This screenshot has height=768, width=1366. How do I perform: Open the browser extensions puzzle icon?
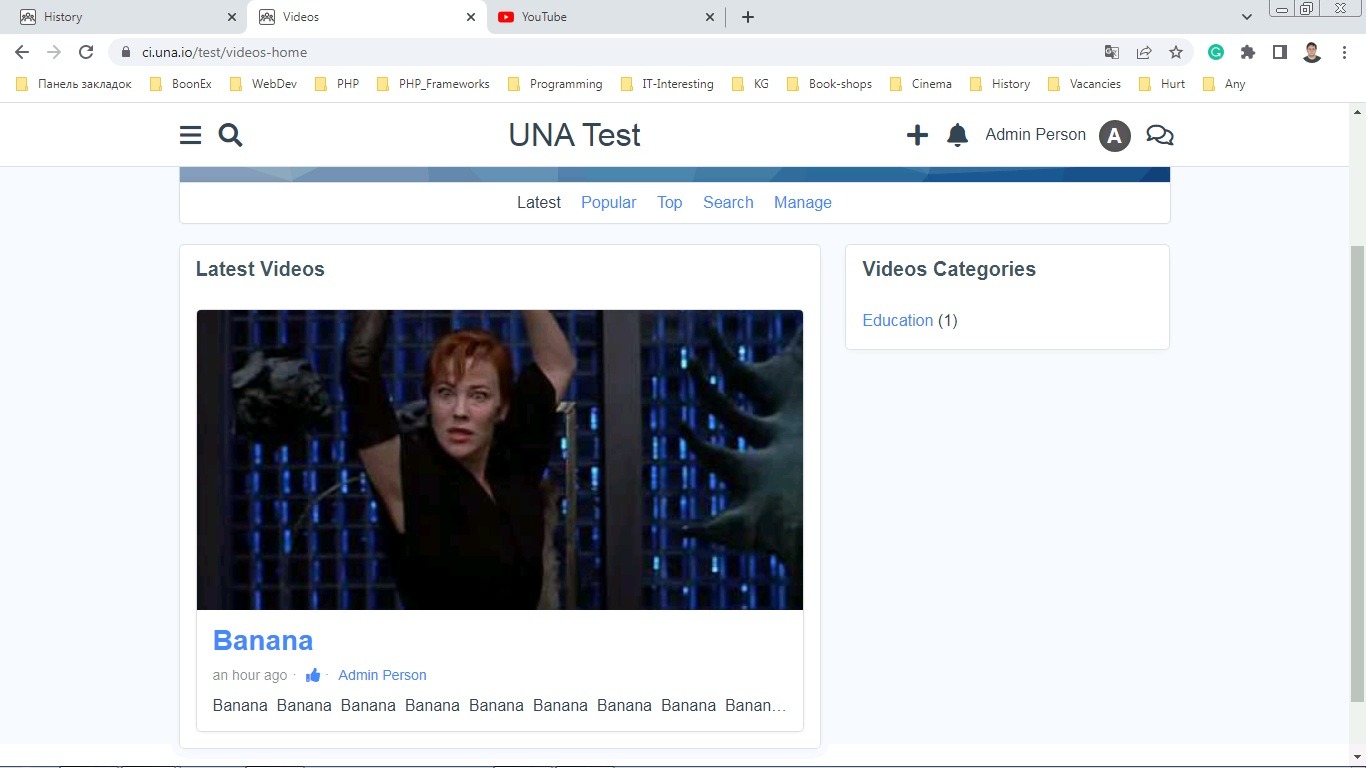tap(1247, 52)
